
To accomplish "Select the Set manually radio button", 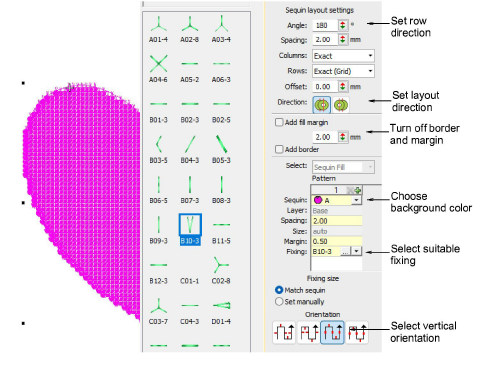I will [279, 302].
